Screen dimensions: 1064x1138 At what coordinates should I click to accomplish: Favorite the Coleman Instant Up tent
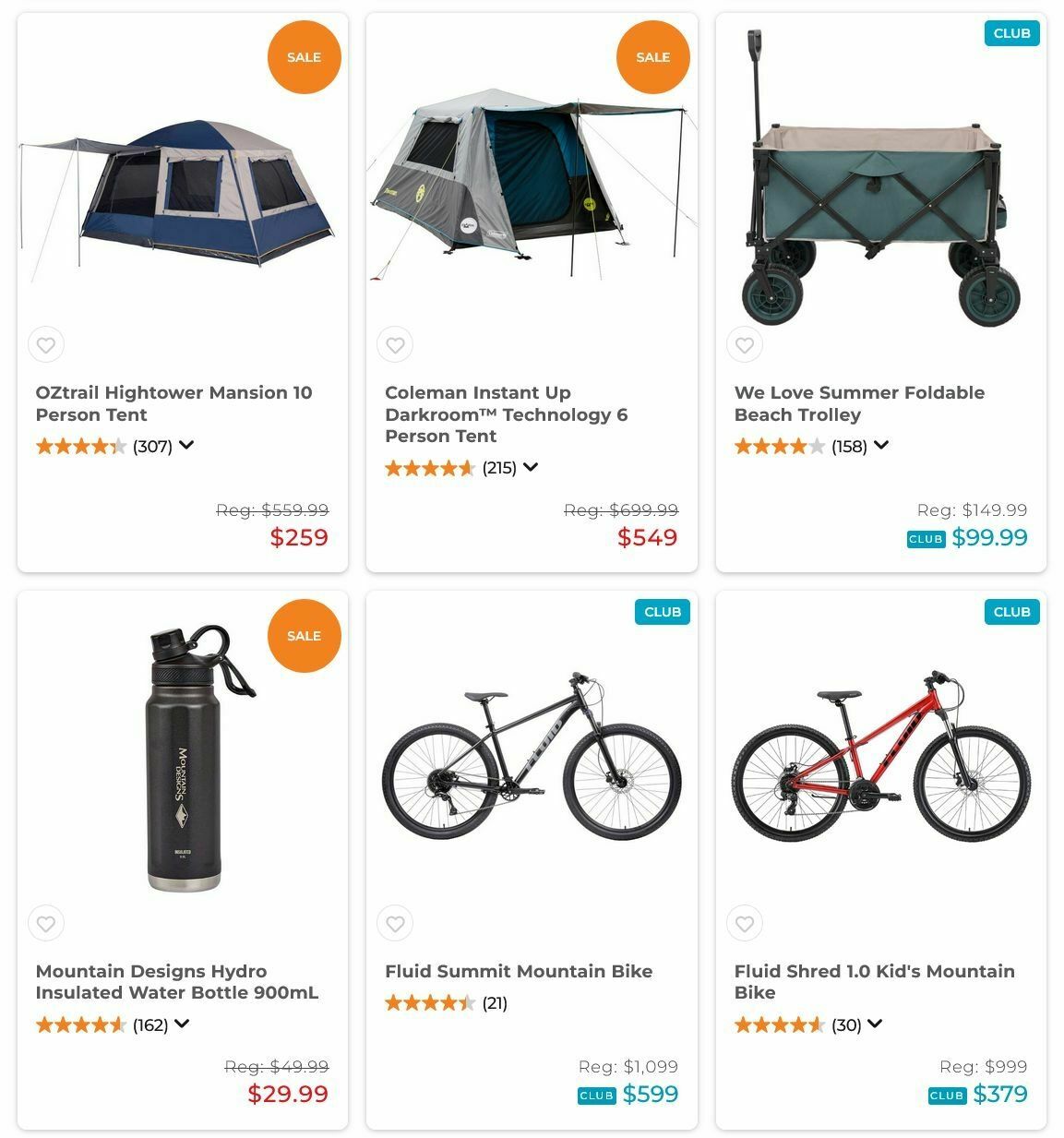tap(395, 345)
